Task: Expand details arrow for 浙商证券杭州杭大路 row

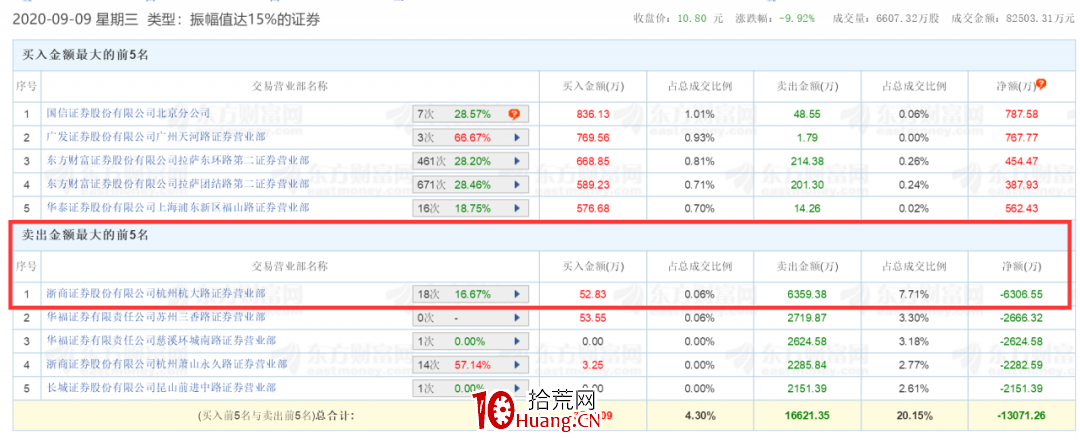Action: [517, 294]
